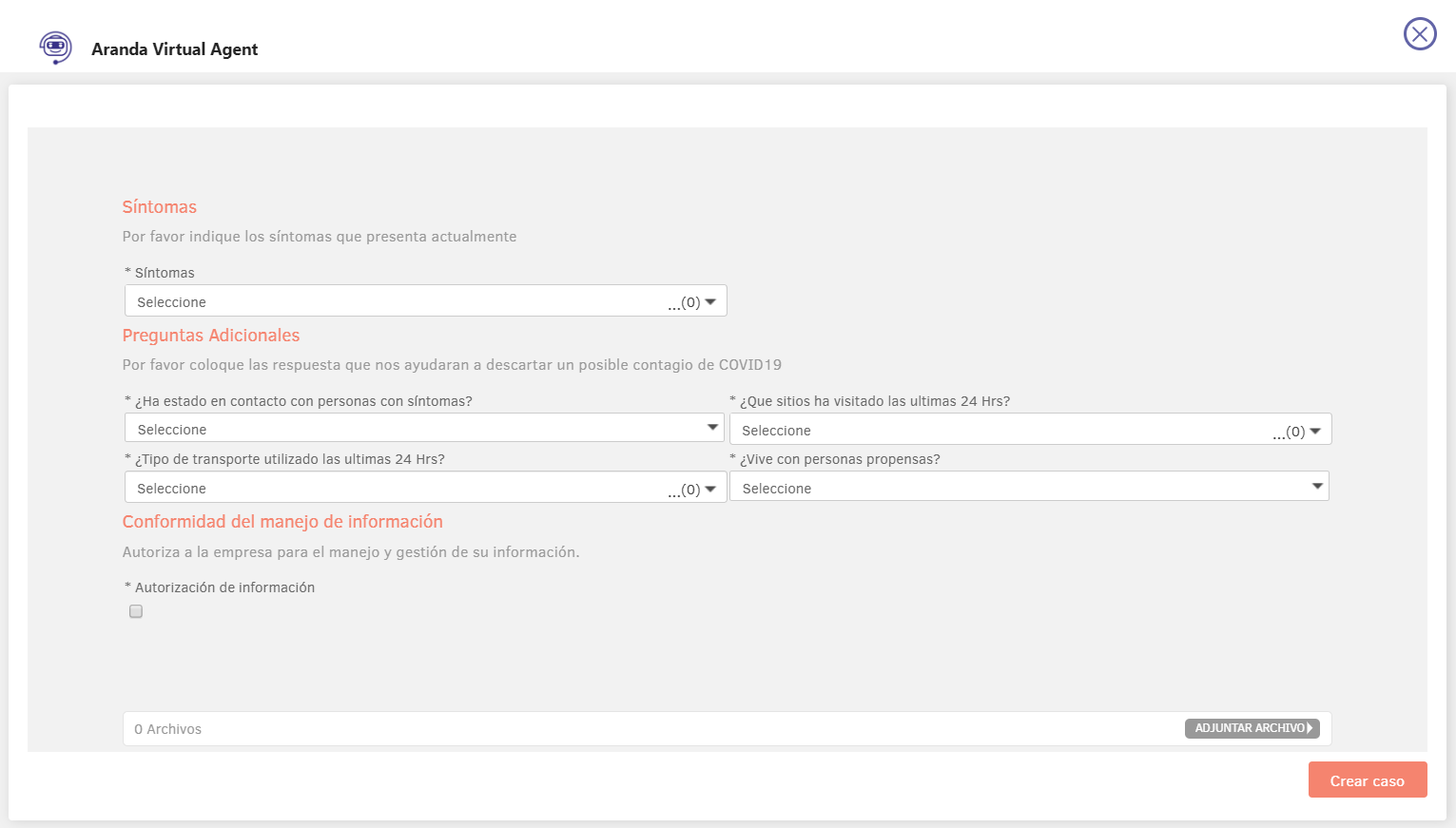Check the Autorización de información checkbox

pos(136,611)
